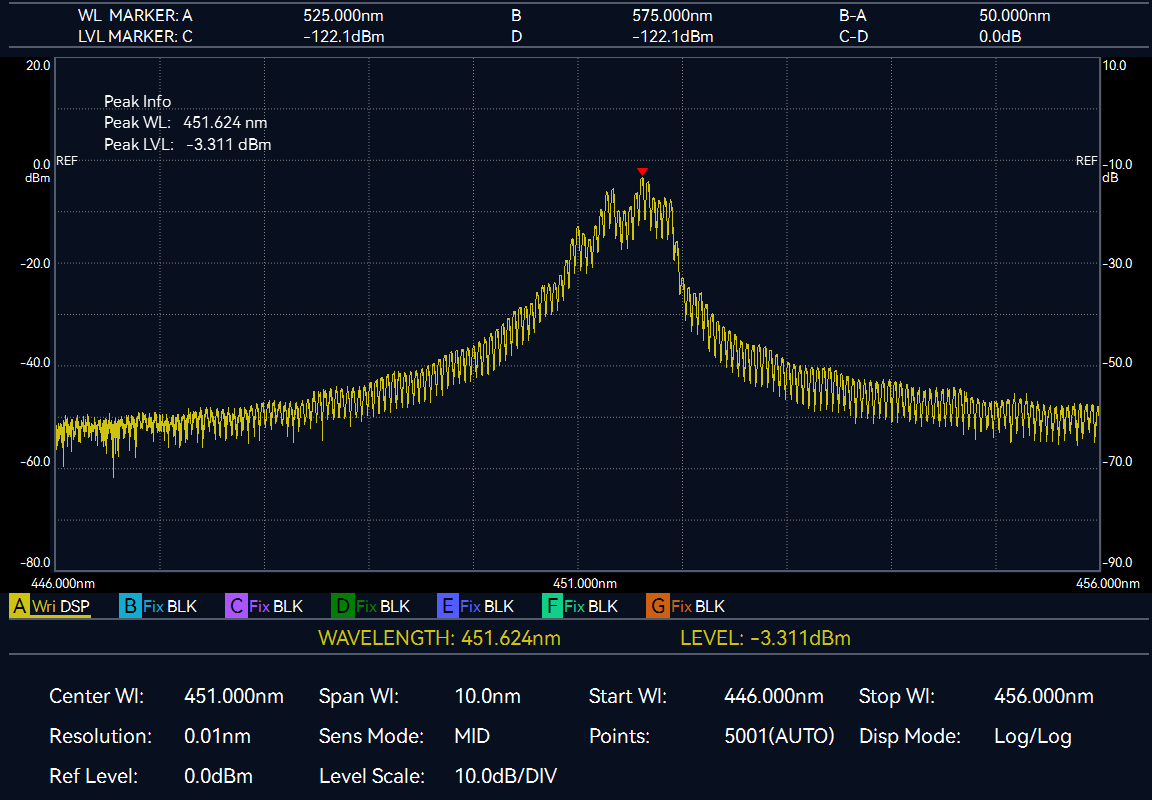Select the green trace D icon
Viewport: 1152px width, 800px height.
point(343,606)
